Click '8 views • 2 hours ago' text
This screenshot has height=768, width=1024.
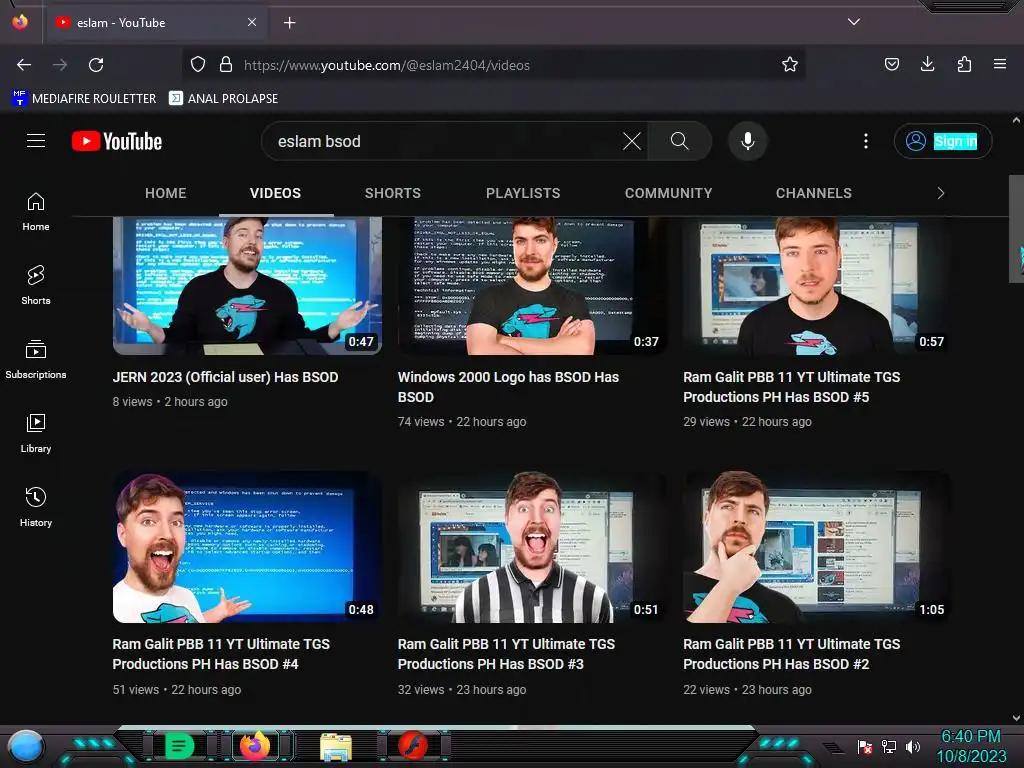click(170, 402)
